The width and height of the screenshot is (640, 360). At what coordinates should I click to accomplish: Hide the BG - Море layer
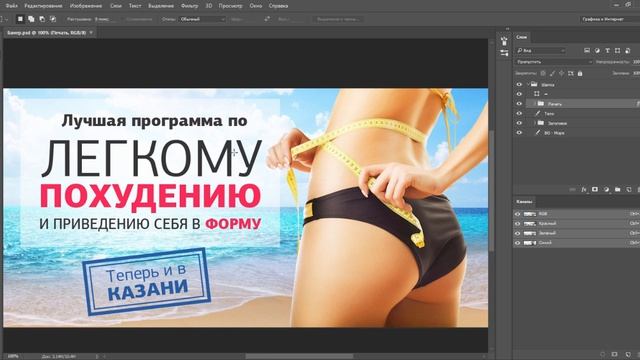coord(519,133)
